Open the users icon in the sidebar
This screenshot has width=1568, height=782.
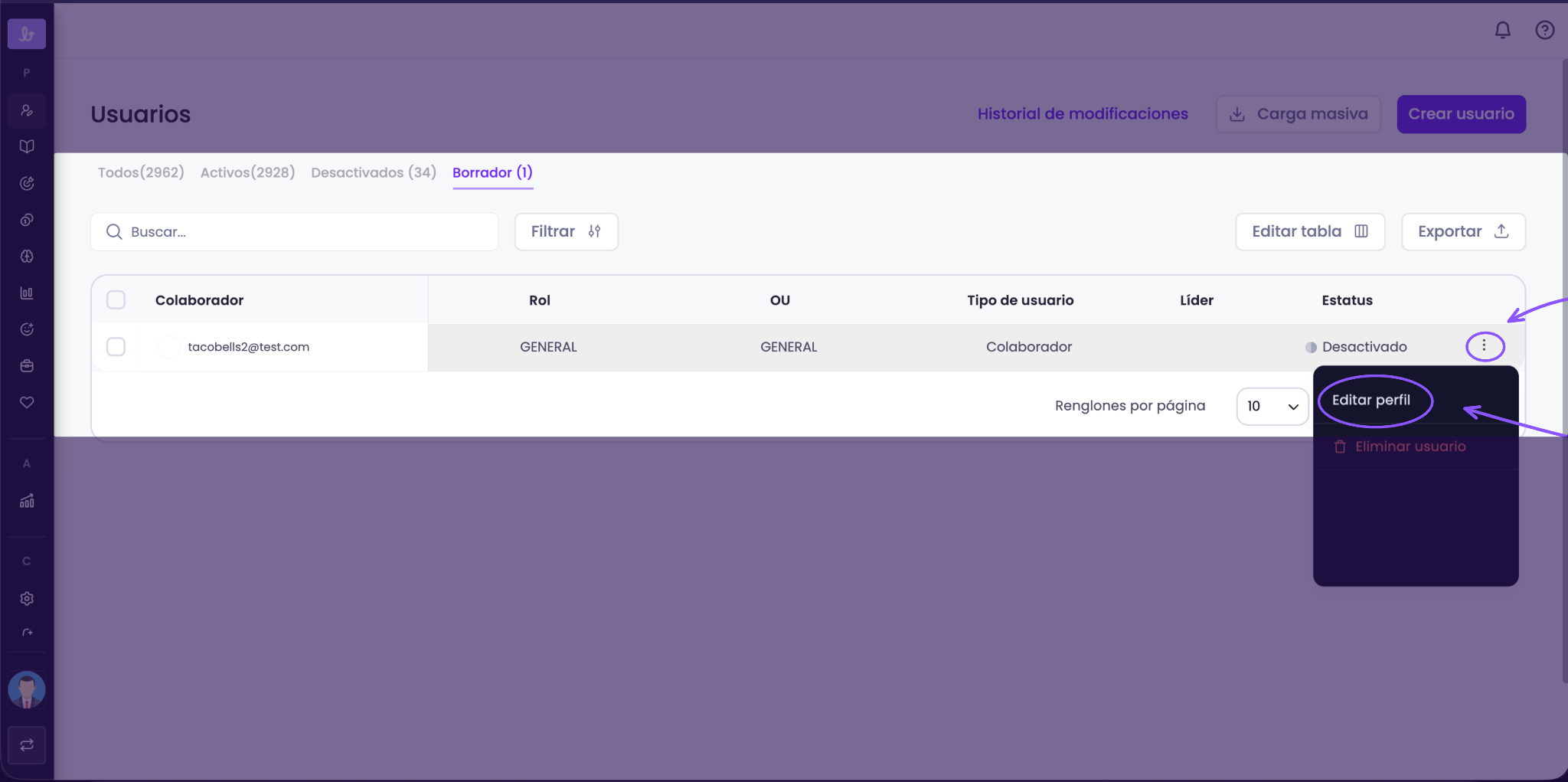pyautogui.click(x=27, y=110)
